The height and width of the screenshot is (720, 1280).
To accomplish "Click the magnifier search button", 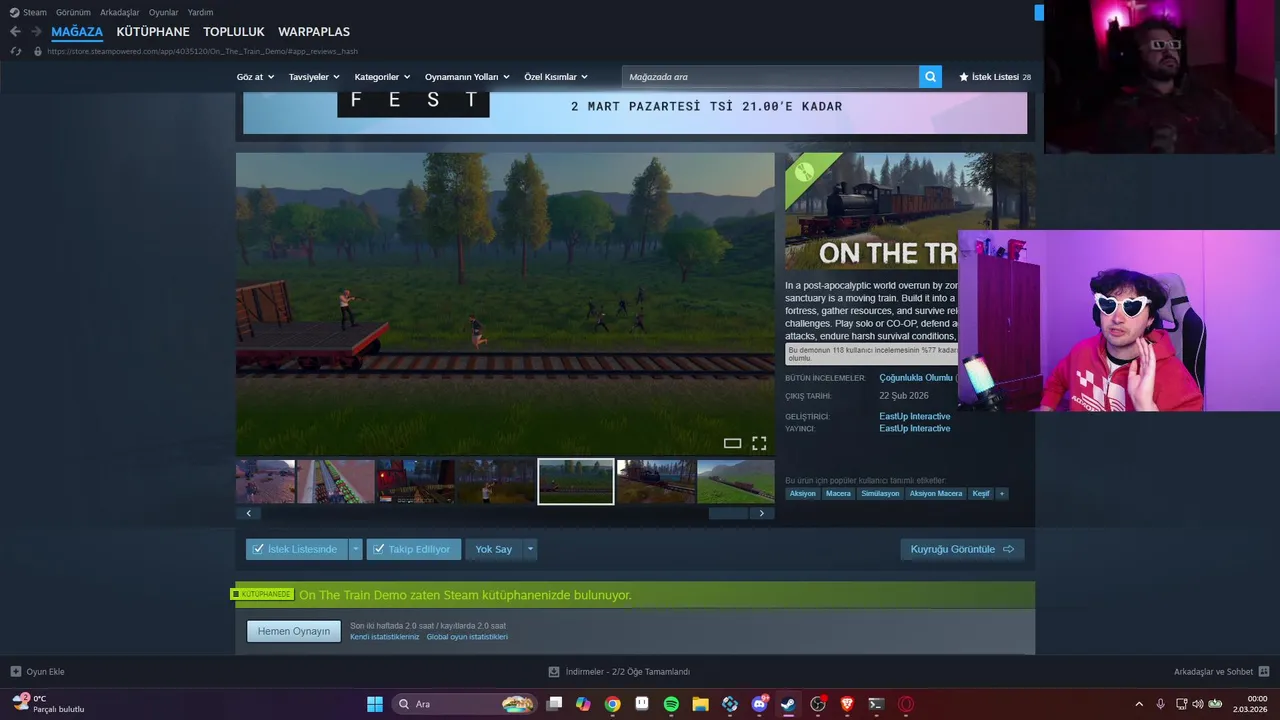I will 930,77.
